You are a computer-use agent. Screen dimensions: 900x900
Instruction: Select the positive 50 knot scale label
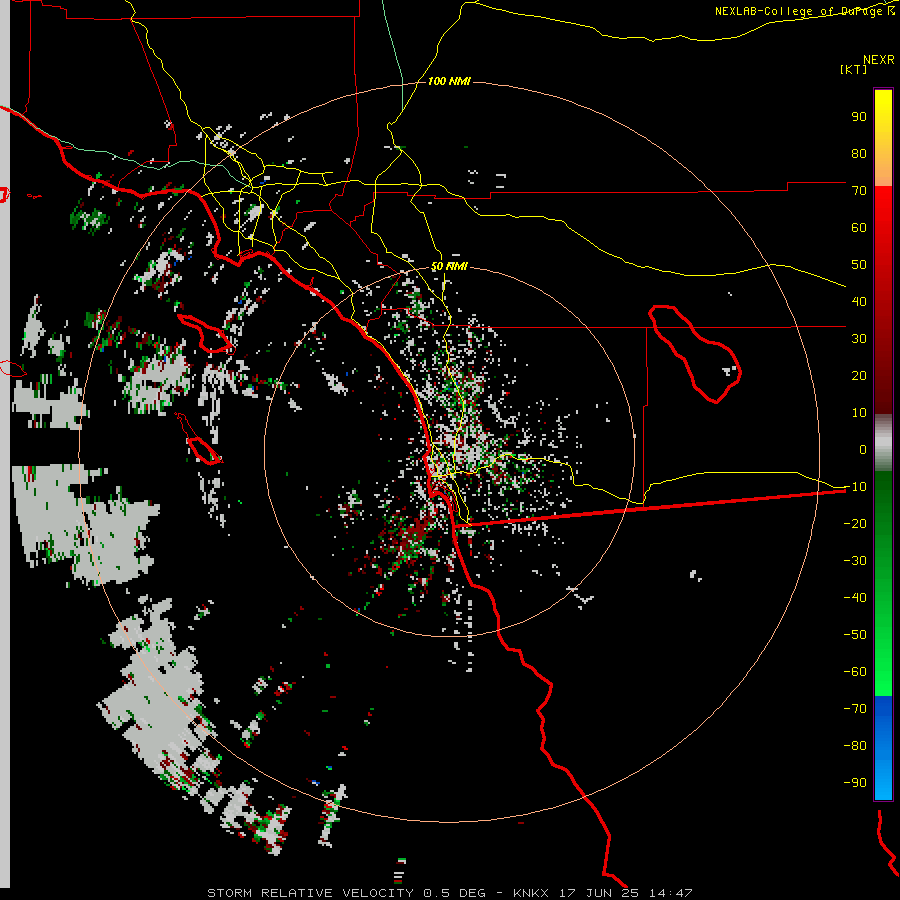859,265
